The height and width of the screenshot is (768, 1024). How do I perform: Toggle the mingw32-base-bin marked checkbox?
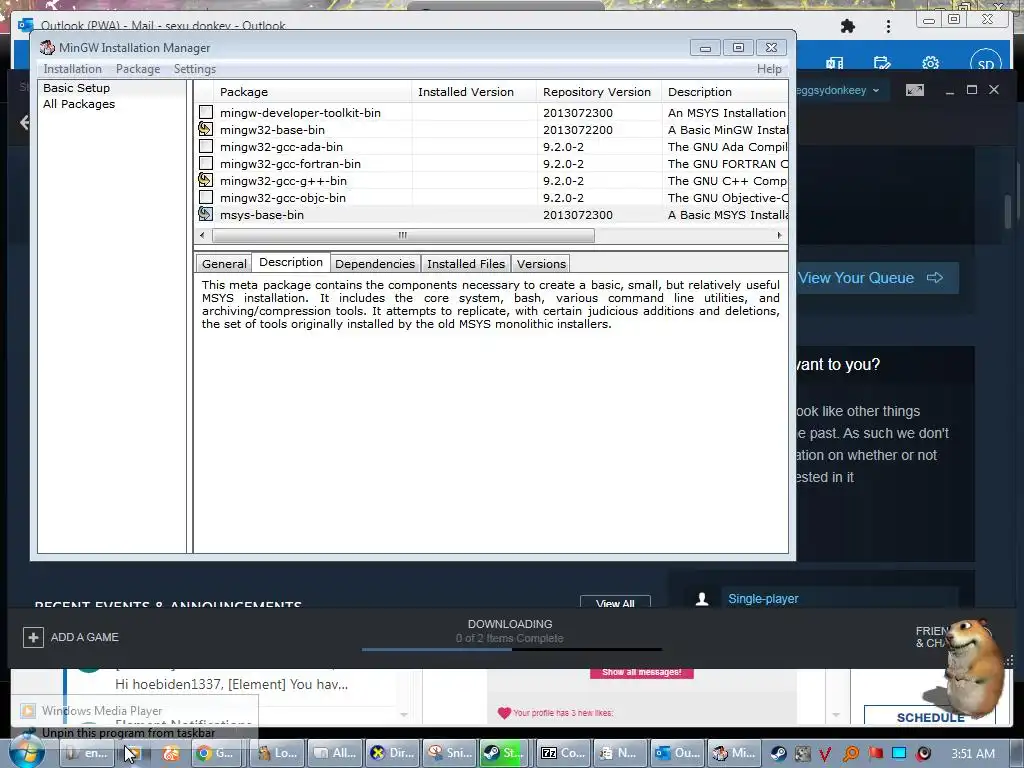[x=206, y=129]
